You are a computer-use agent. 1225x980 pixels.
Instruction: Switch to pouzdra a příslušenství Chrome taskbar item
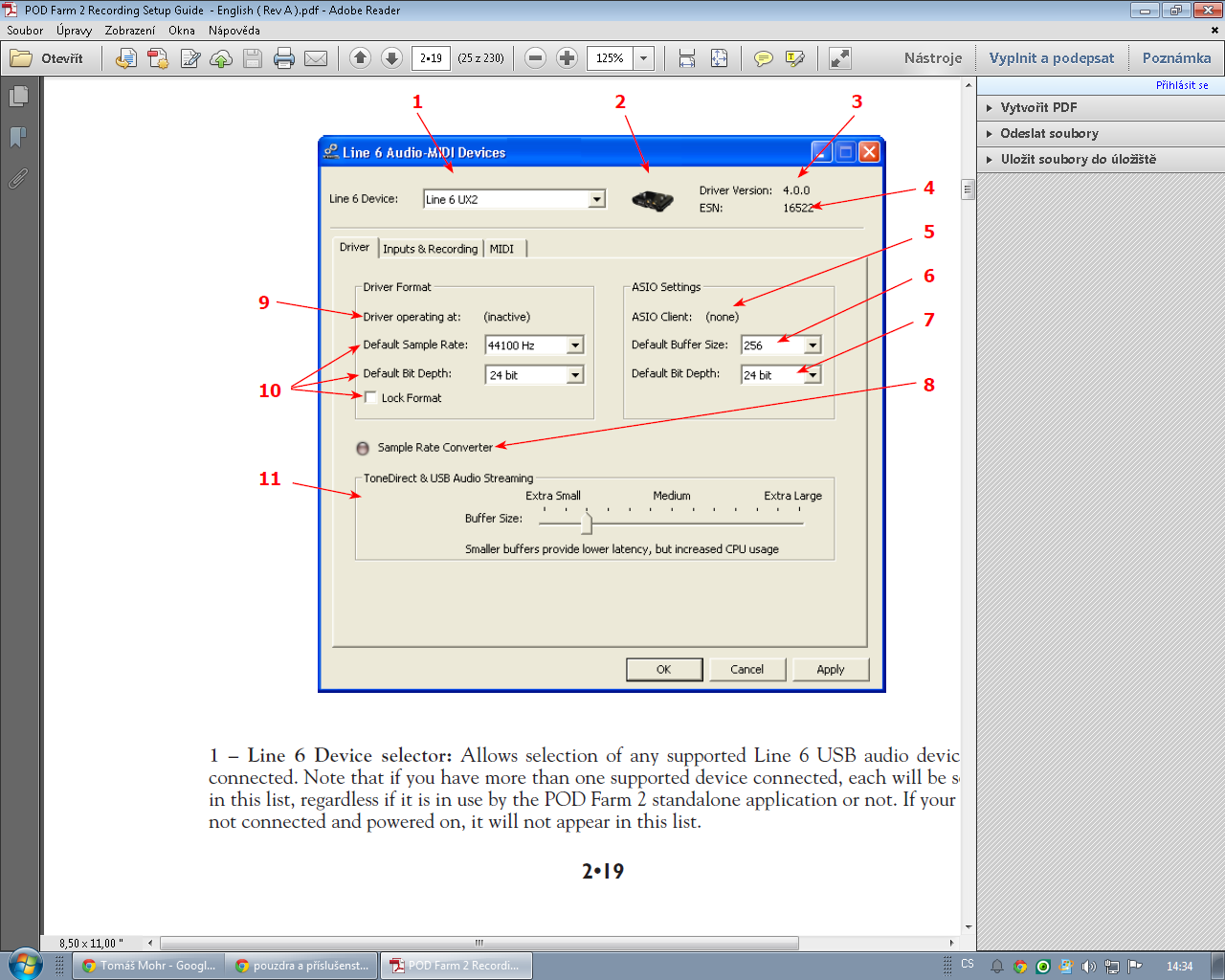(302, 966)
